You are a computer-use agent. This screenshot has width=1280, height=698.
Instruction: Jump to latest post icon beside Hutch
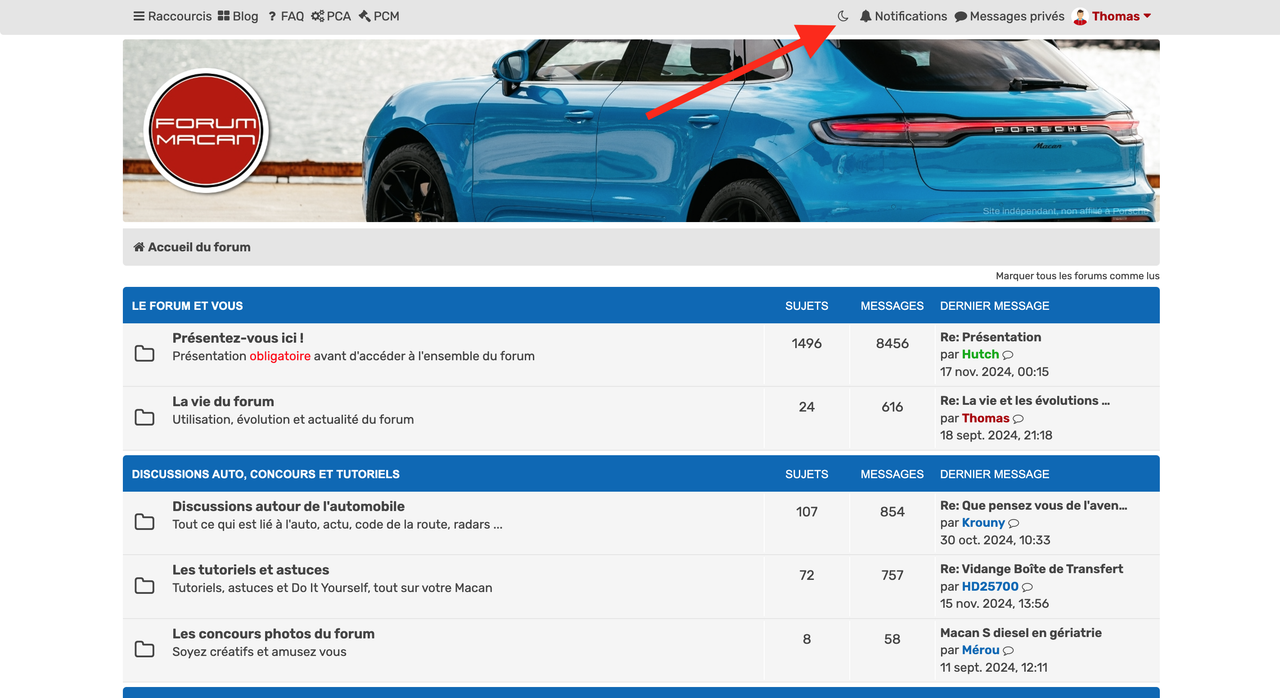(x=1008, y=355)
